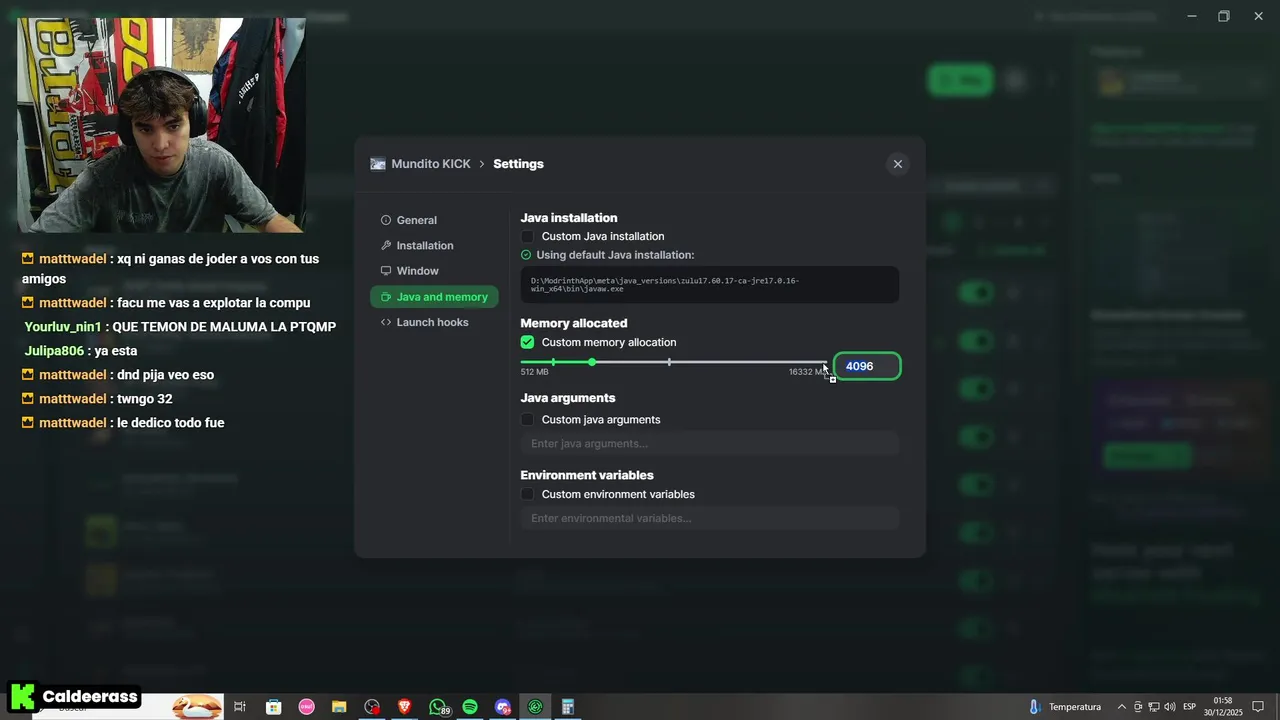Open Brave browser from taskbar

(x=405, y=707)
